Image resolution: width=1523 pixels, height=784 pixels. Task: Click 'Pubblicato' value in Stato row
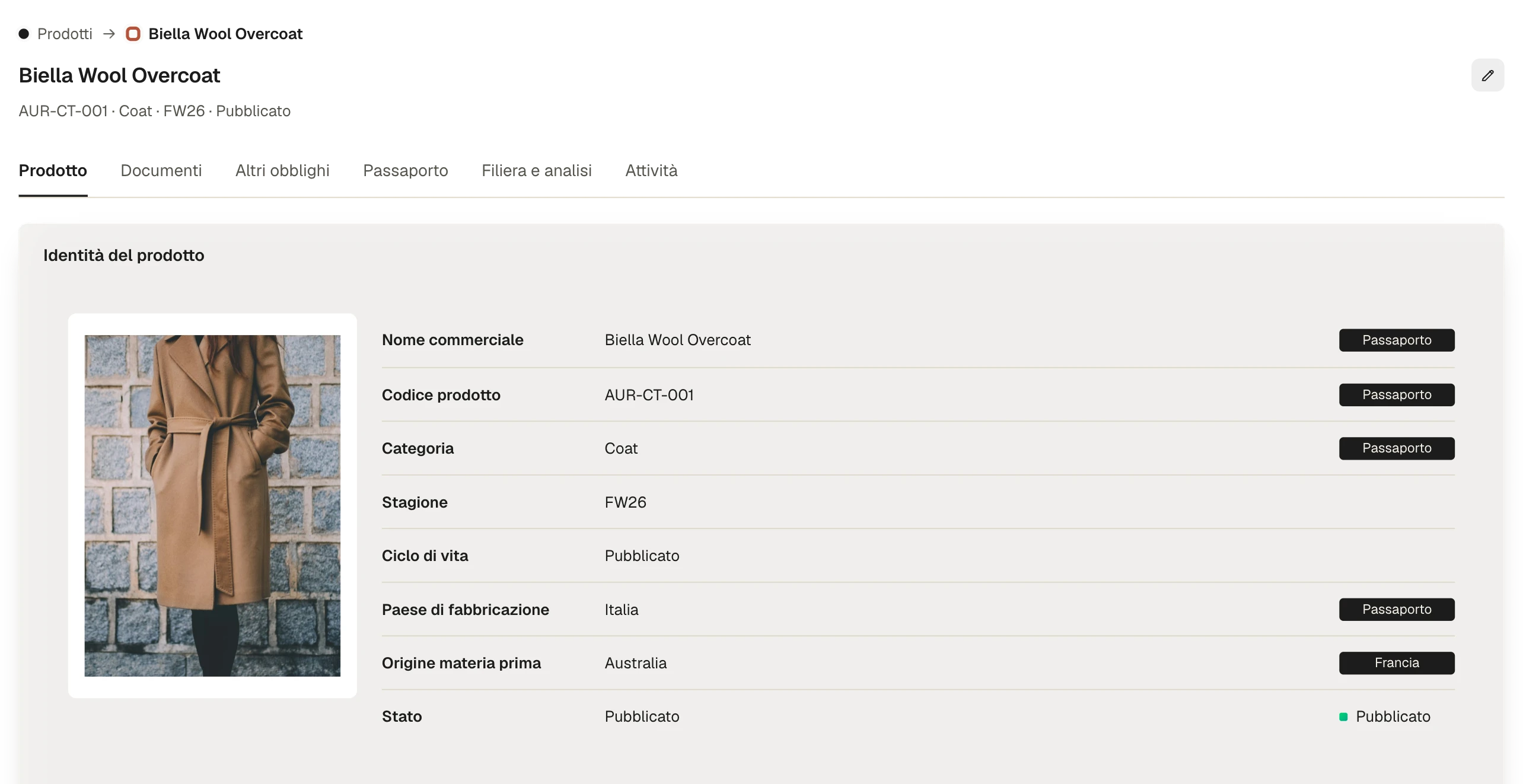pyautogui.click(x=642, y=716)
